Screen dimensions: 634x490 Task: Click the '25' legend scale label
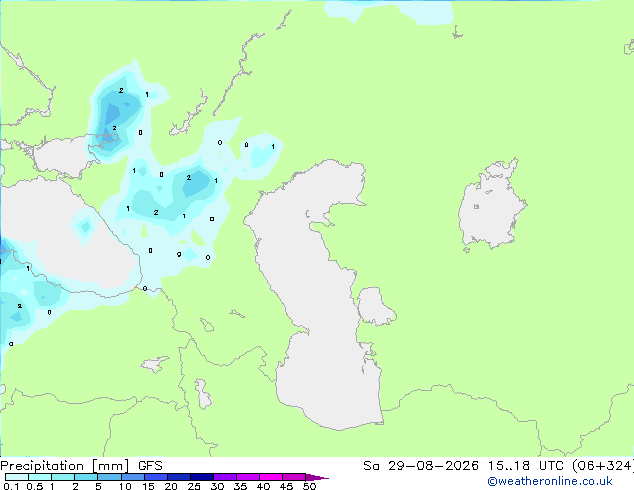click(194, 486)
